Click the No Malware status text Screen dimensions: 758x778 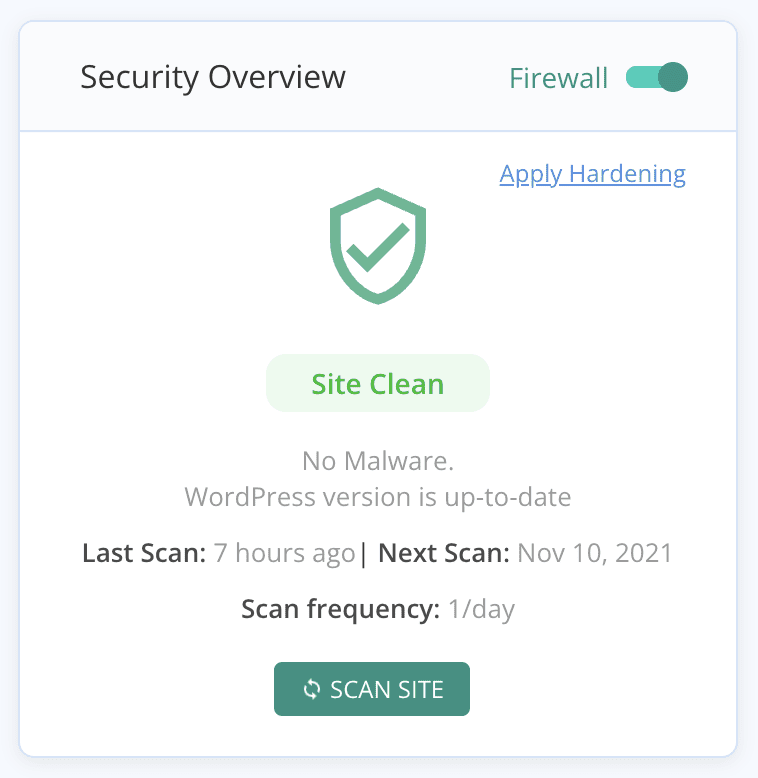378,461
